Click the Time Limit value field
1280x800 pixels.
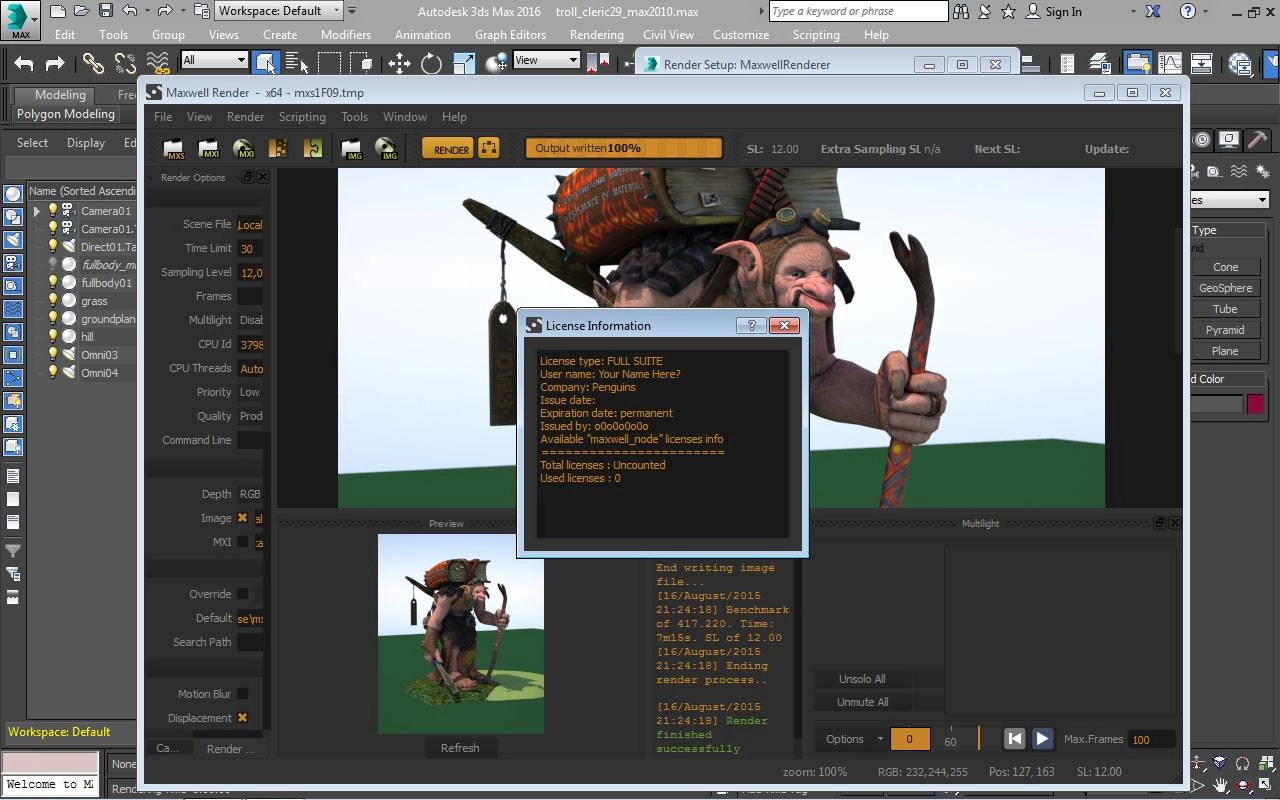[250, 248]
